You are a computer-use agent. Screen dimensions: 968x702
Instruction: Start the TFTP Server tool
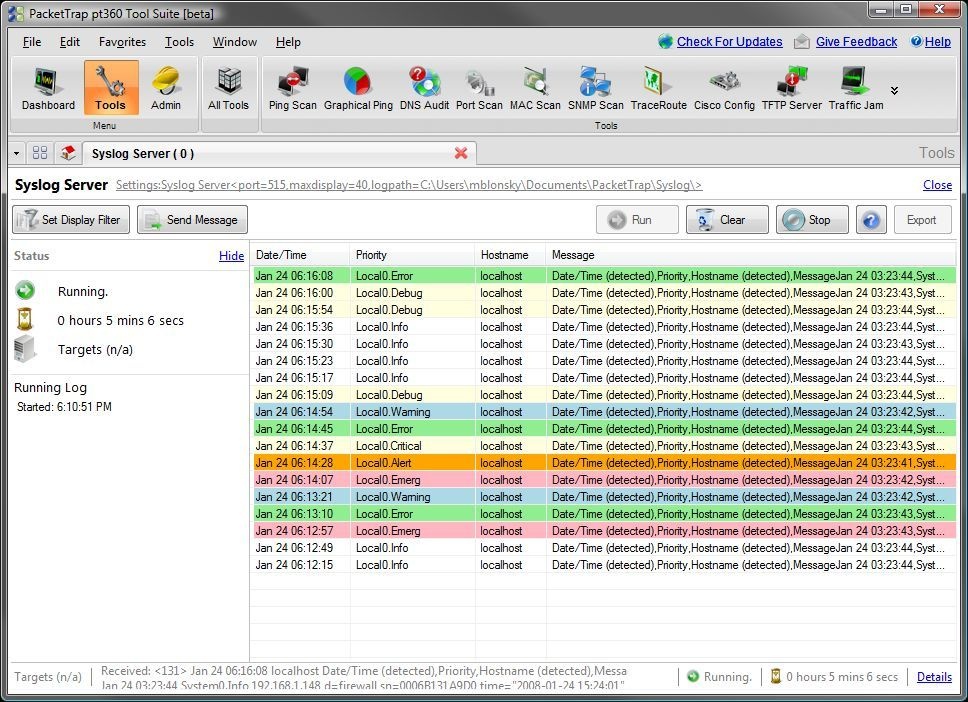click(x=791, y=89)
